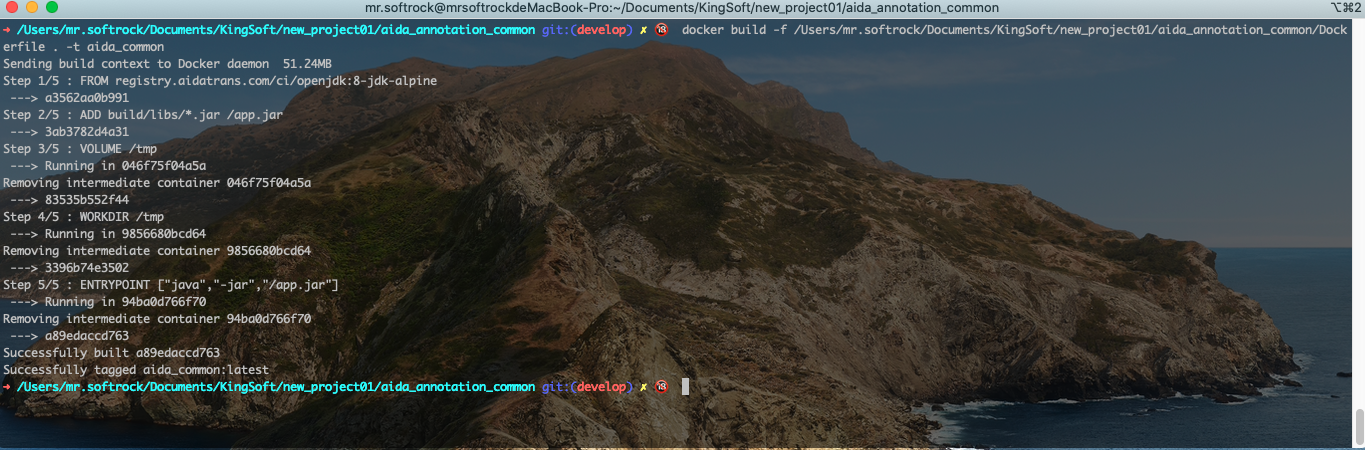Click image ID 83535b552f44
1365x450 pixels.
coord(87,199)
